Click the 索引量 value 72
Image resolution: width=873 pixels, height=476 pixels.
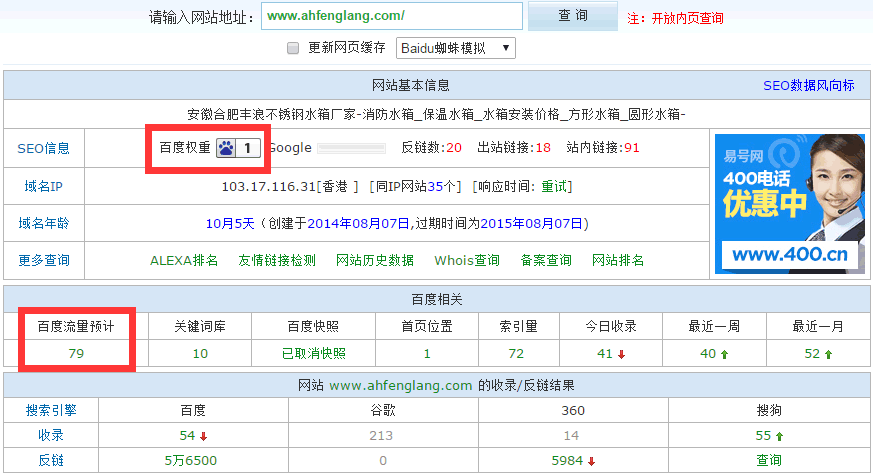click(516, 354)
